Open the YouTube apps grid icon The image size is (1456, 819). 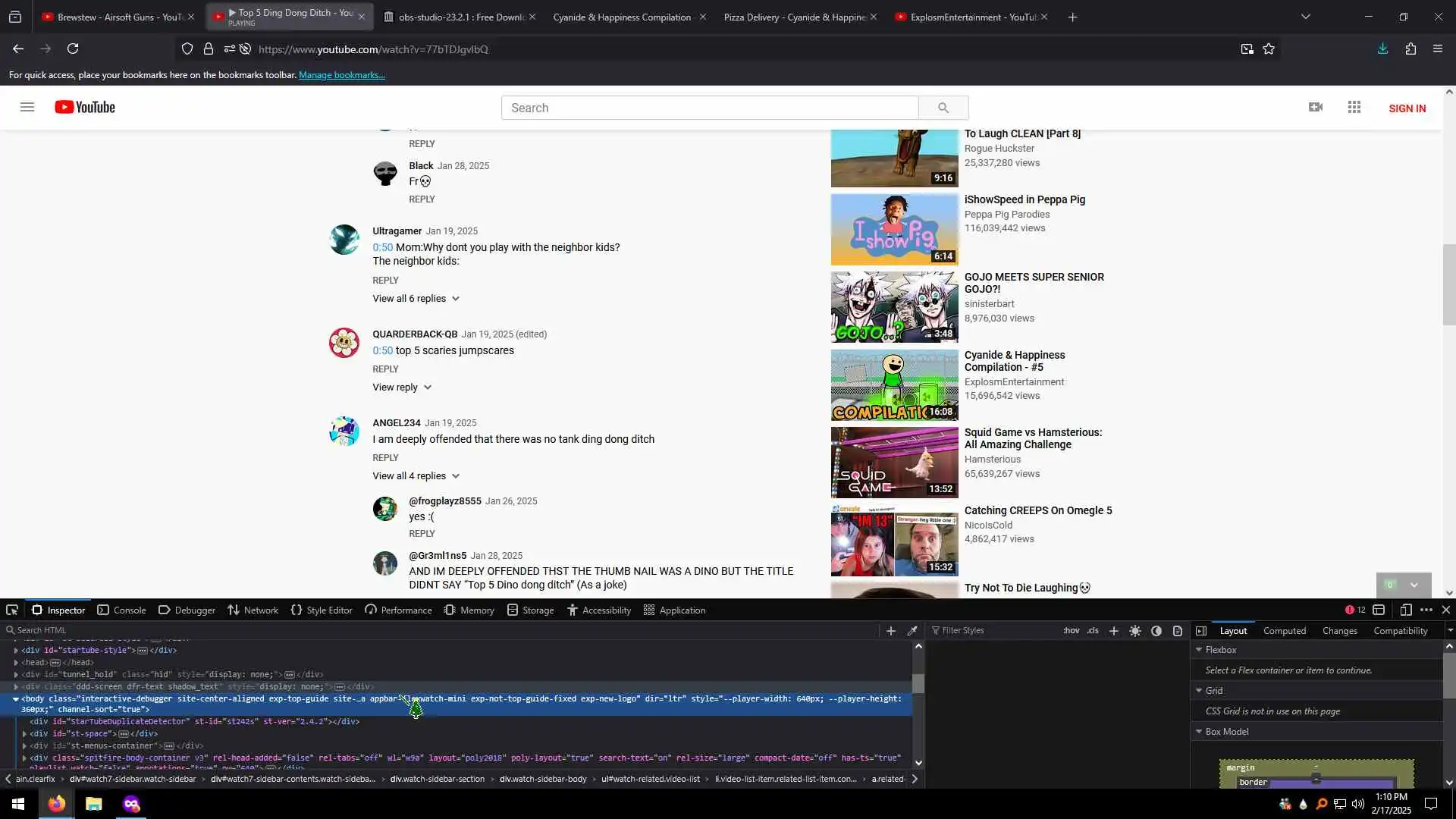tap(1354, 108)
